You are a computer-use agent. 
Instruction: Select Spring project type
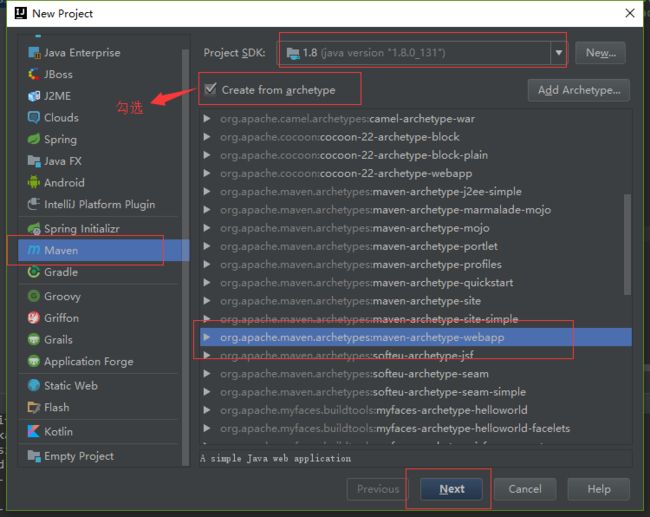(x=99, y=139)
